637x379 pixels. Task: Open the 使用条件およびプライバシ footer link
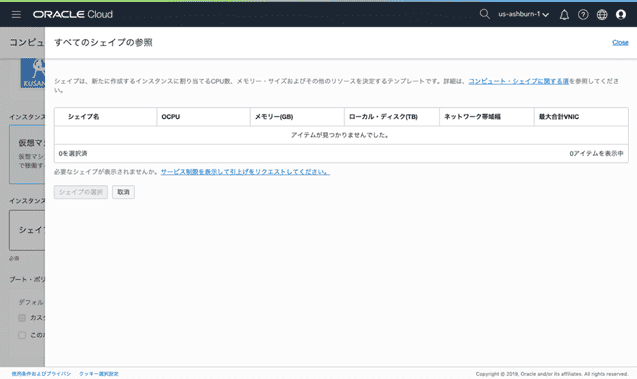pos(41,374)
